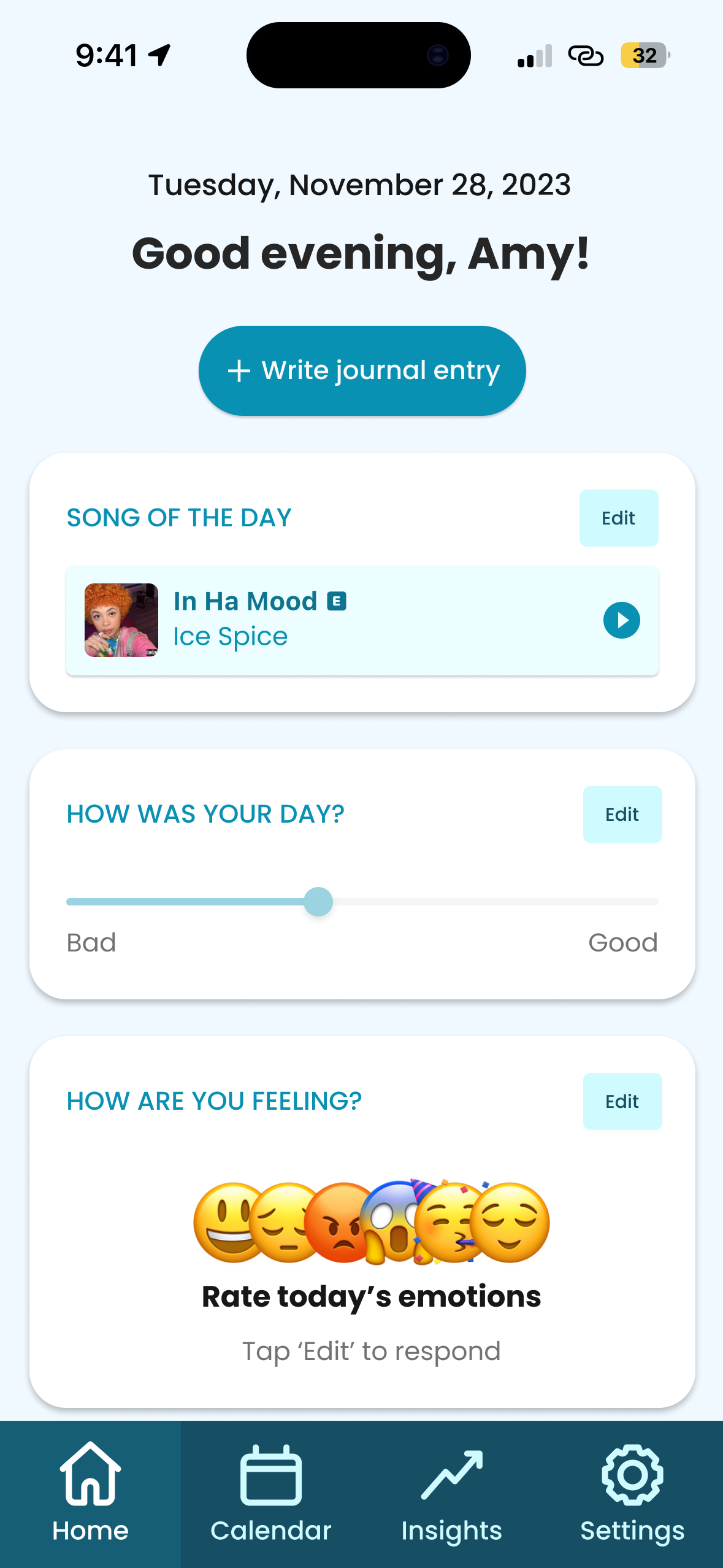
Task: Open the Home tab
Action: [x=90, y=1493]
